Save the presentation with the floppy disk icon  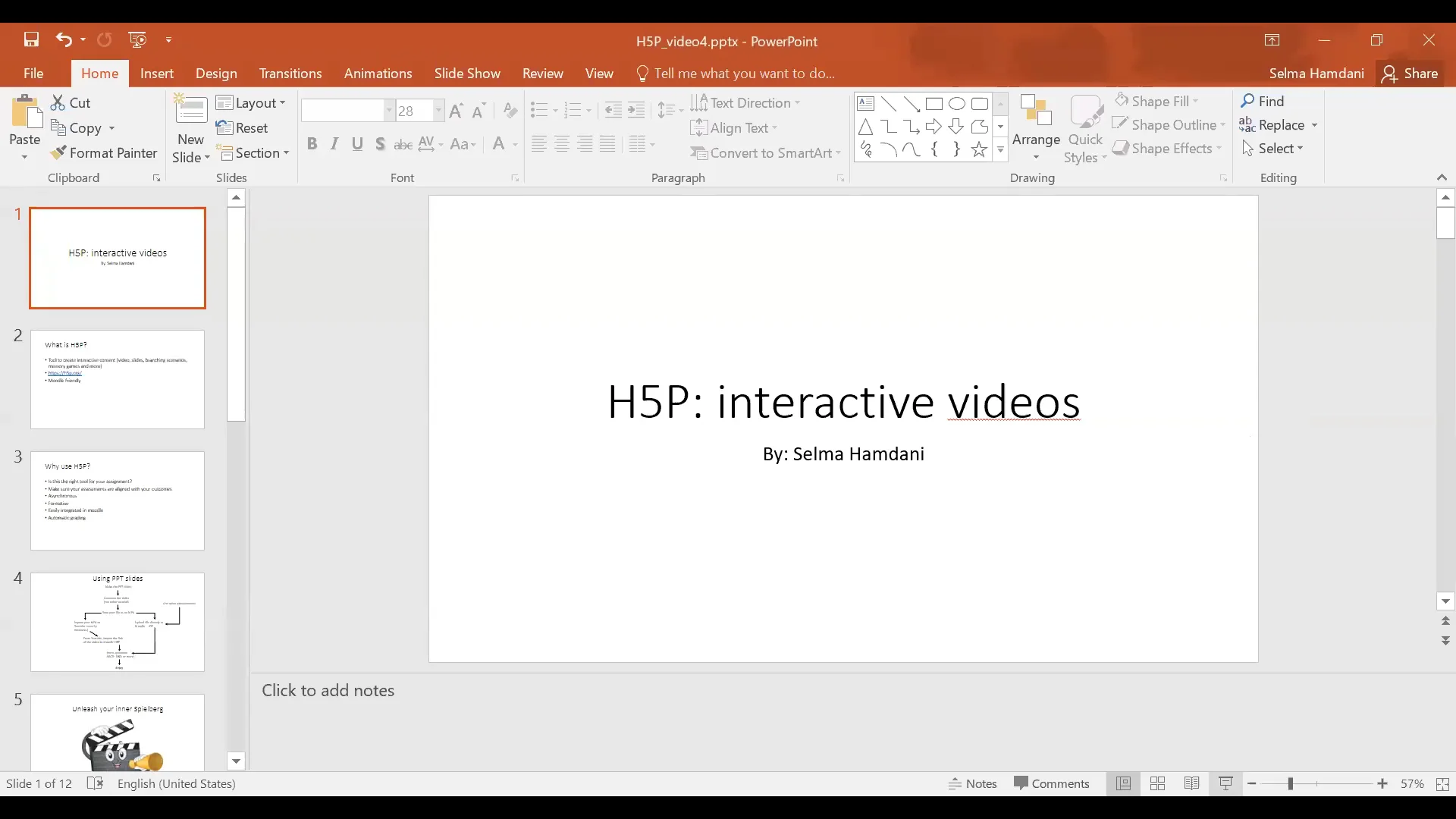coord(31,39)
